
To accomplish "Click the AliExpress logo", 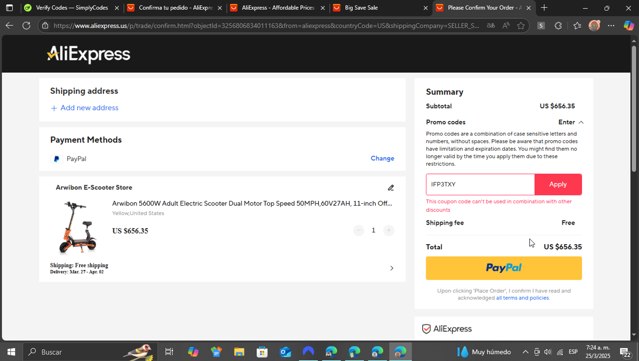I will (x=89, y=54).
